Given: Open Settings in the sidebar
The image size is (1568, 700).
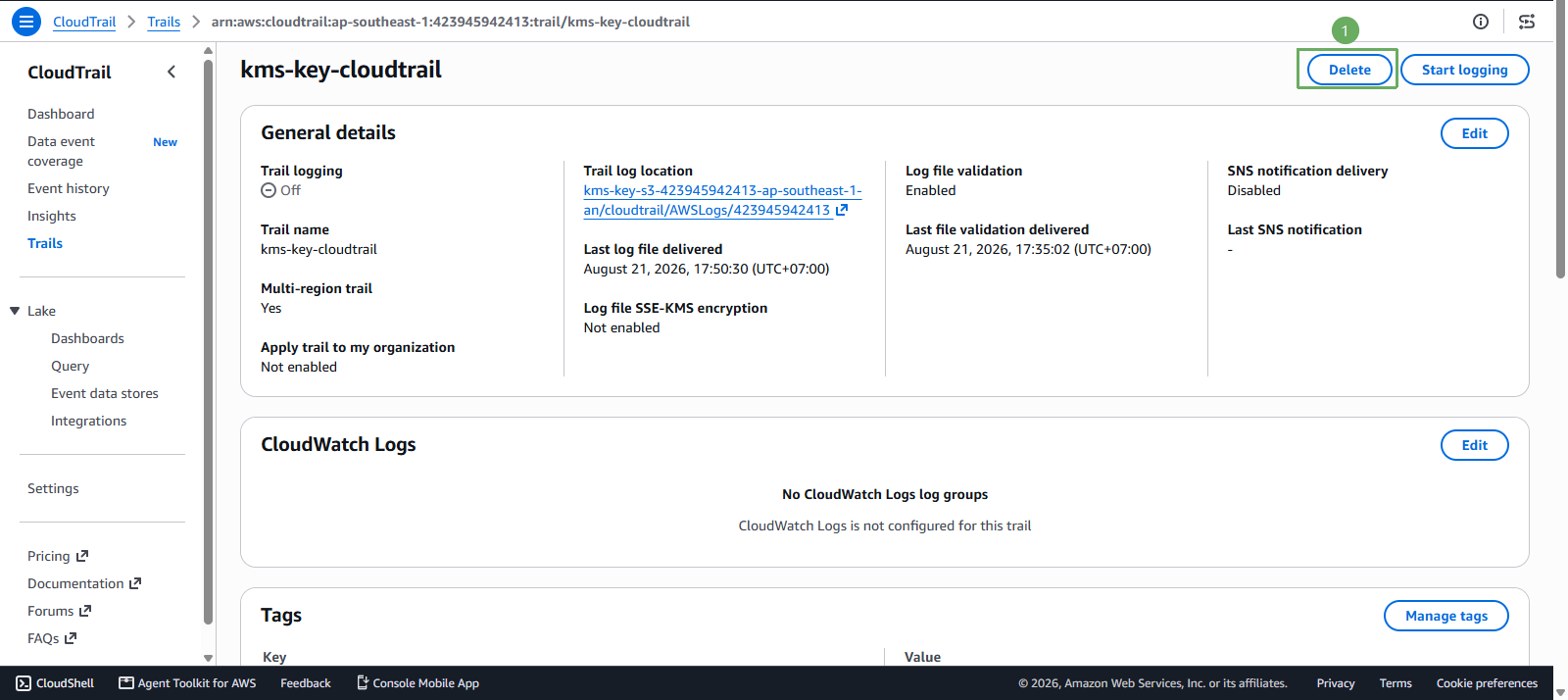Looking at the screenshot, I should tap(53, 488).
